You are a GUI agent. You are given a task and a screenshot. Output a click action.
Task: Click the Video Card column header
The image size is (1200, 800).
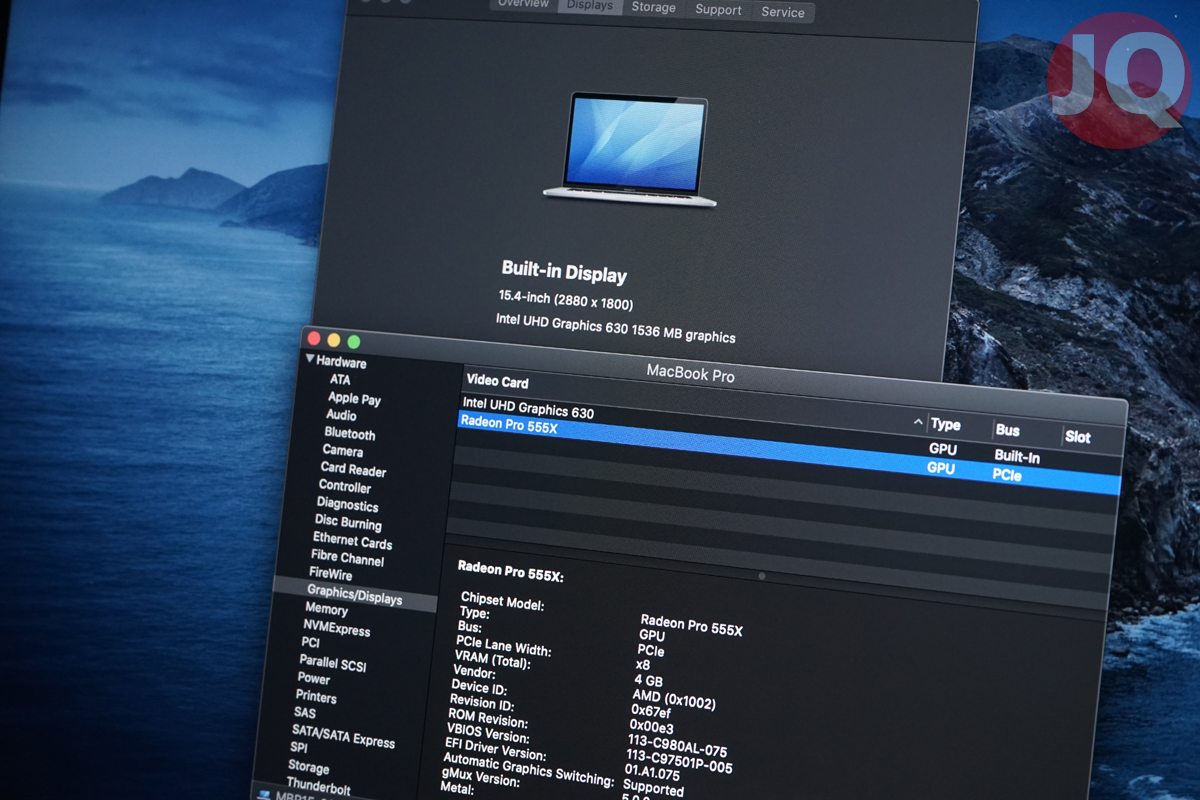tap(497, 381)
